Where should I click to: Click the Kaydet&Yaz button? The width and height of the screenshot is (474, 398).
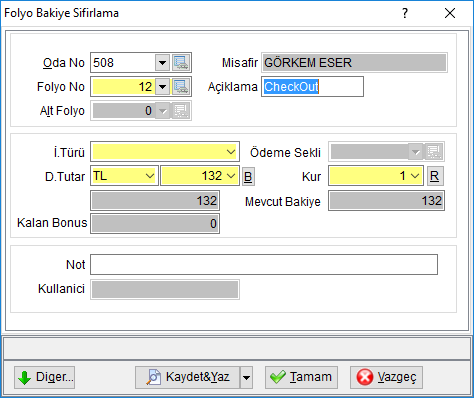tap(187, 378)
